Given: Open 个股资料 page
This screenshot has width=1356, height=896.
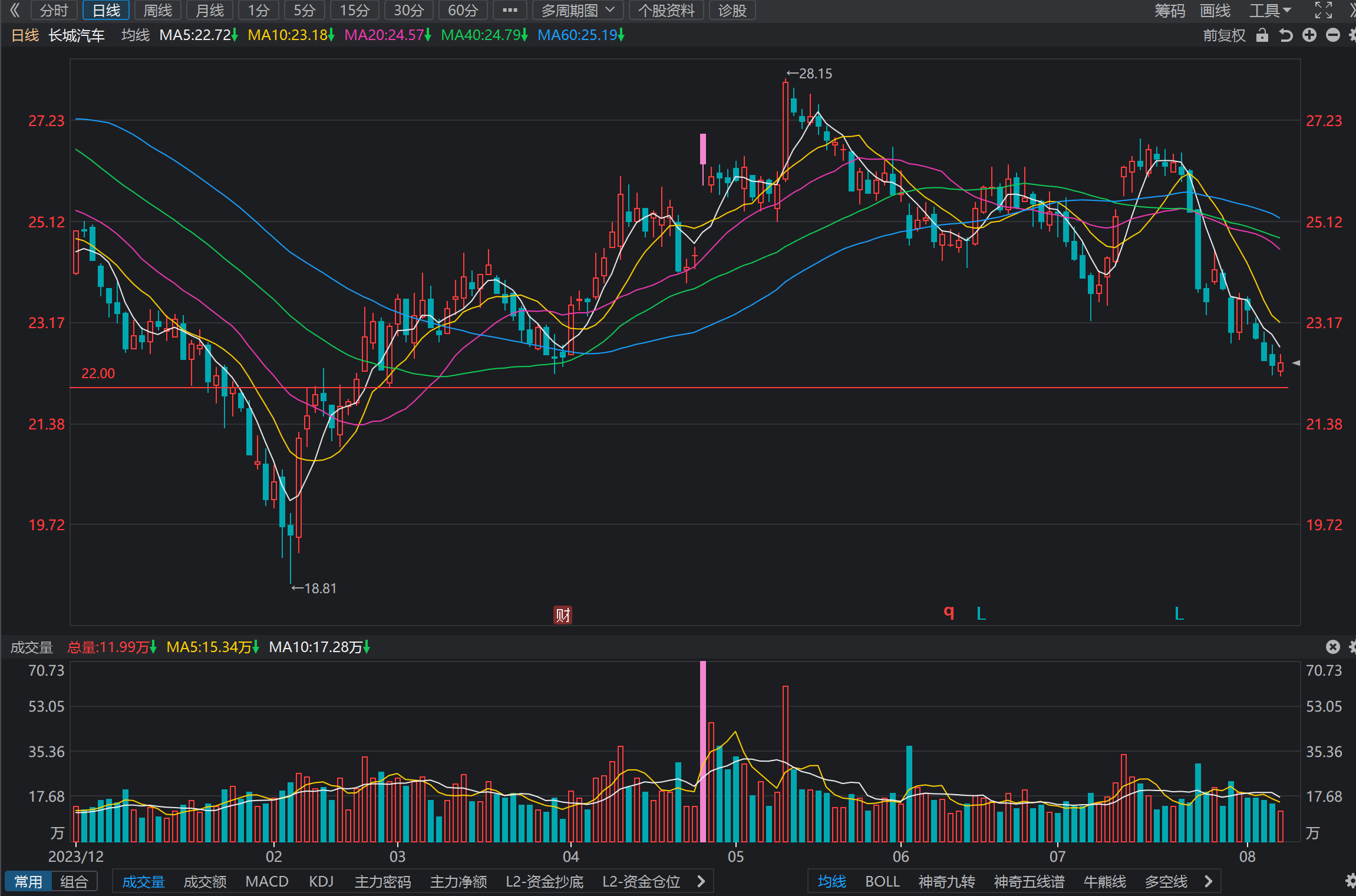Looking at the screenshot, I should 667,10.
